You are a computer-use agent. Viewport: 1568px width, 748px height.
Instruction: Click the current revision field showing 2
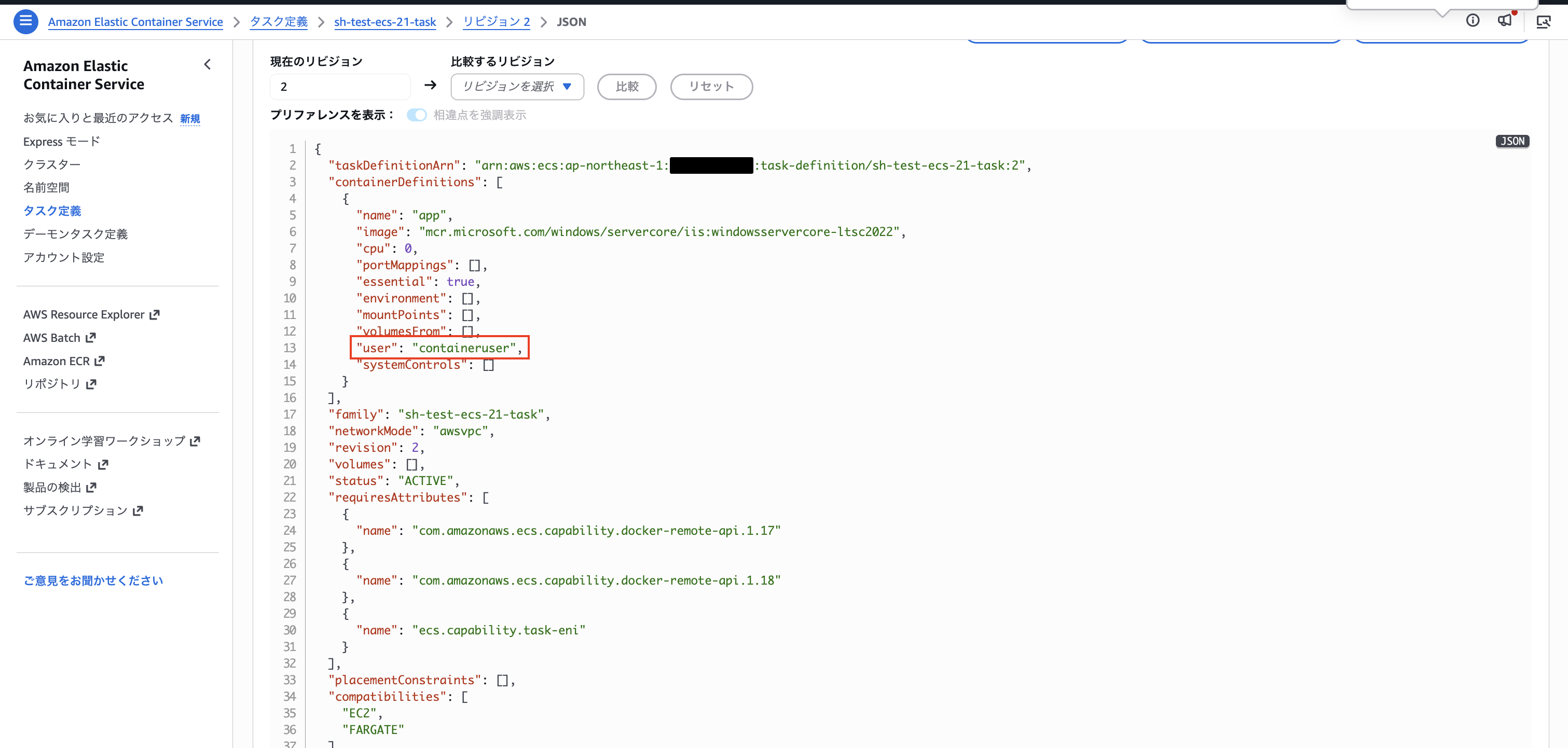[x=340, y=87]
